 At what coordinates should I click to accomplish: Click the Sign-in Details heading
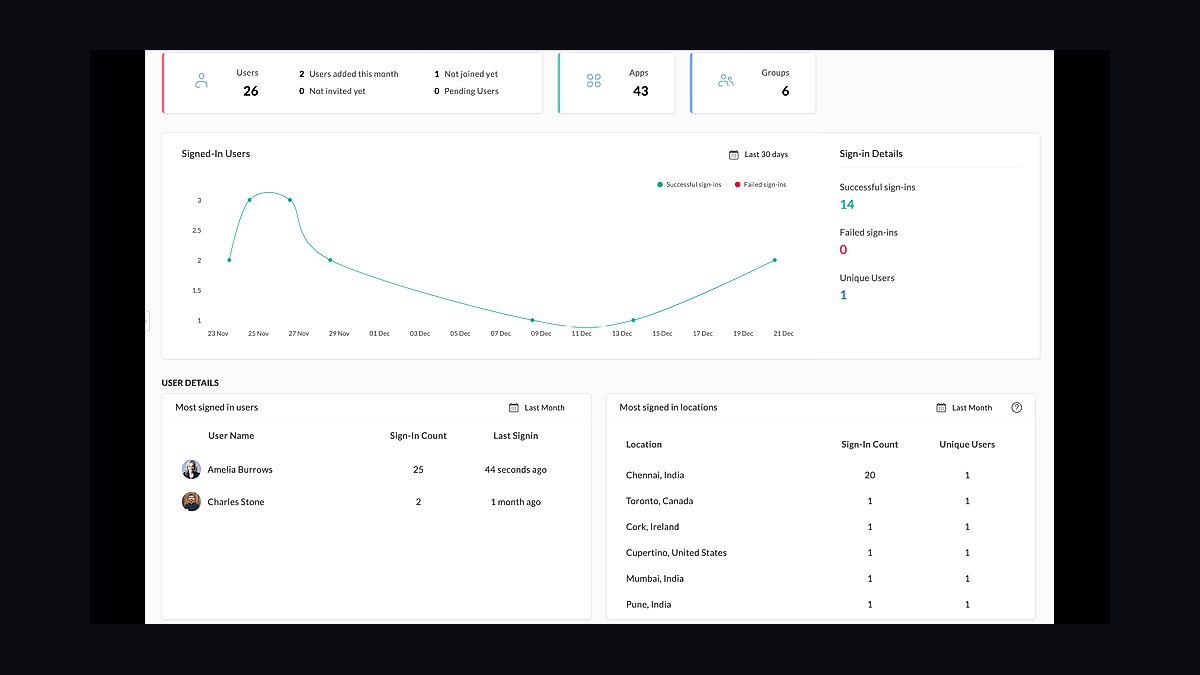click(x=871, y=154)
